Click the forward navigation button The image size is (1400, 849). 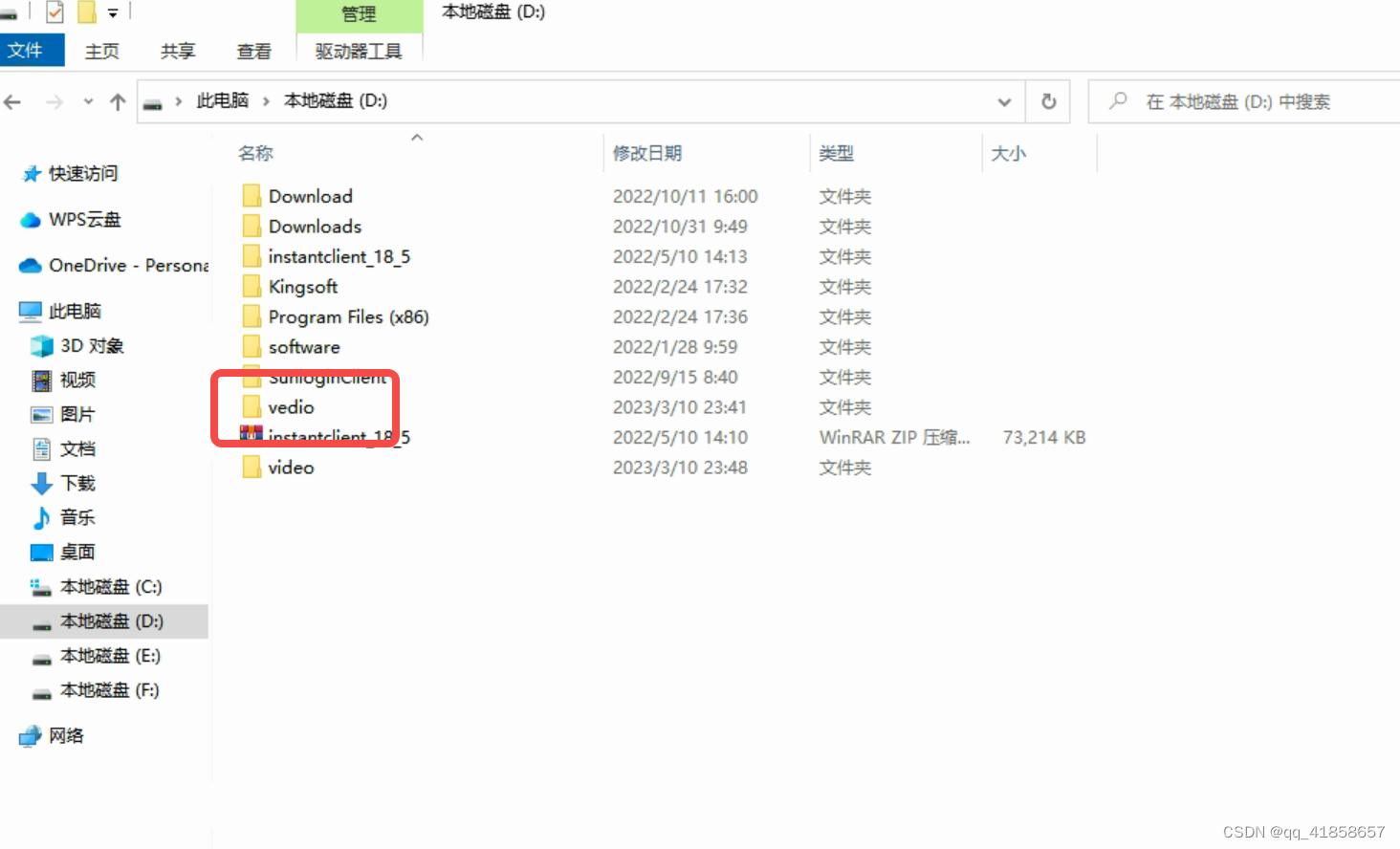tap(55, 100)
